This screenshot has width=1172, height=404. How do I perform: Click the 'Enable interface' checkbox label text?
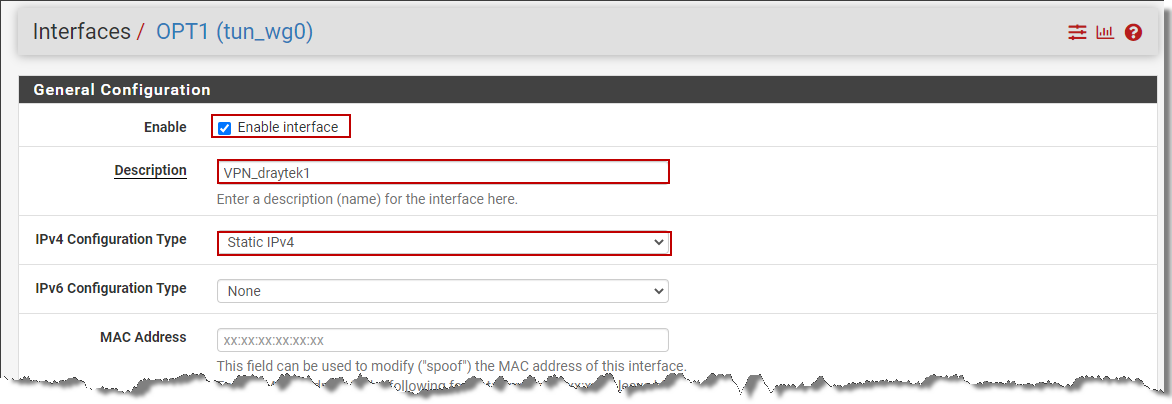[x=288, y=127]
